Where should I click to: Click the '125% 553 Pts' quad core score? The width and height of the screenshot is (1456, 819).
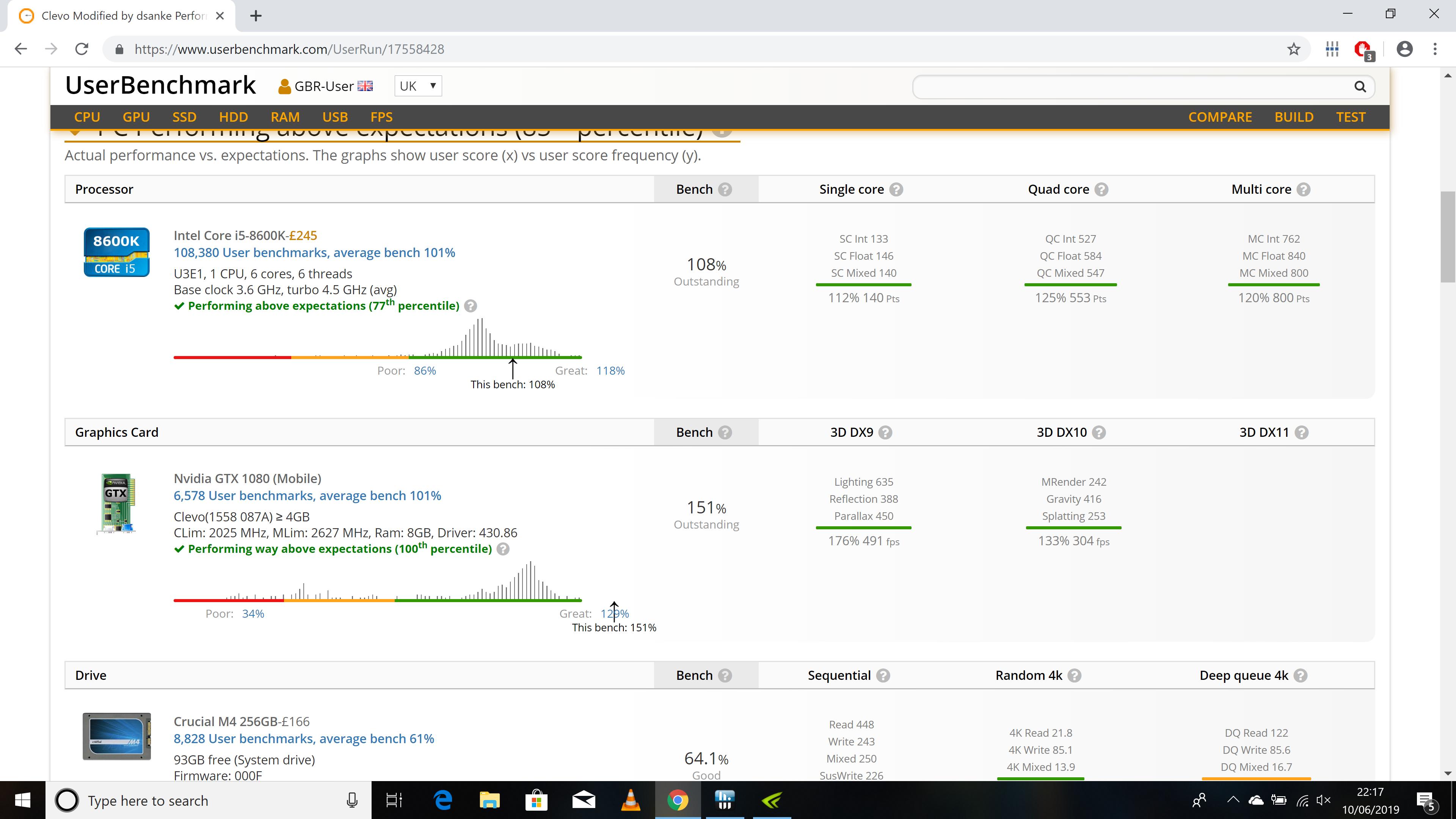(x=1070, y=298)
